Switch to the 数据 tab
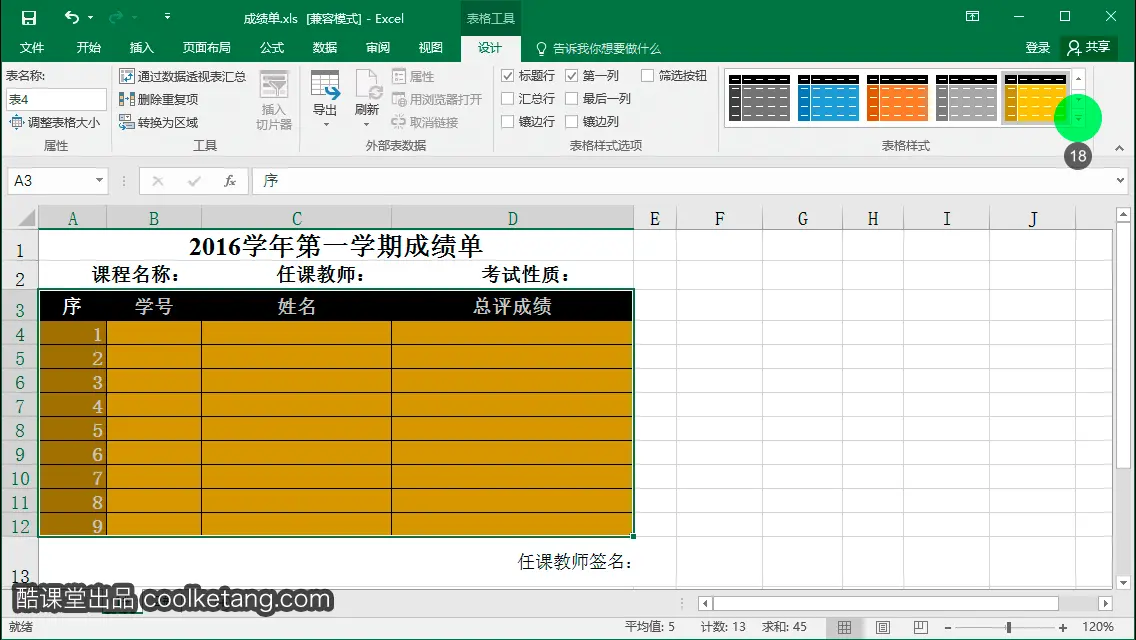The width and height of the screenshot is (1136, 640). click(325, 48)
